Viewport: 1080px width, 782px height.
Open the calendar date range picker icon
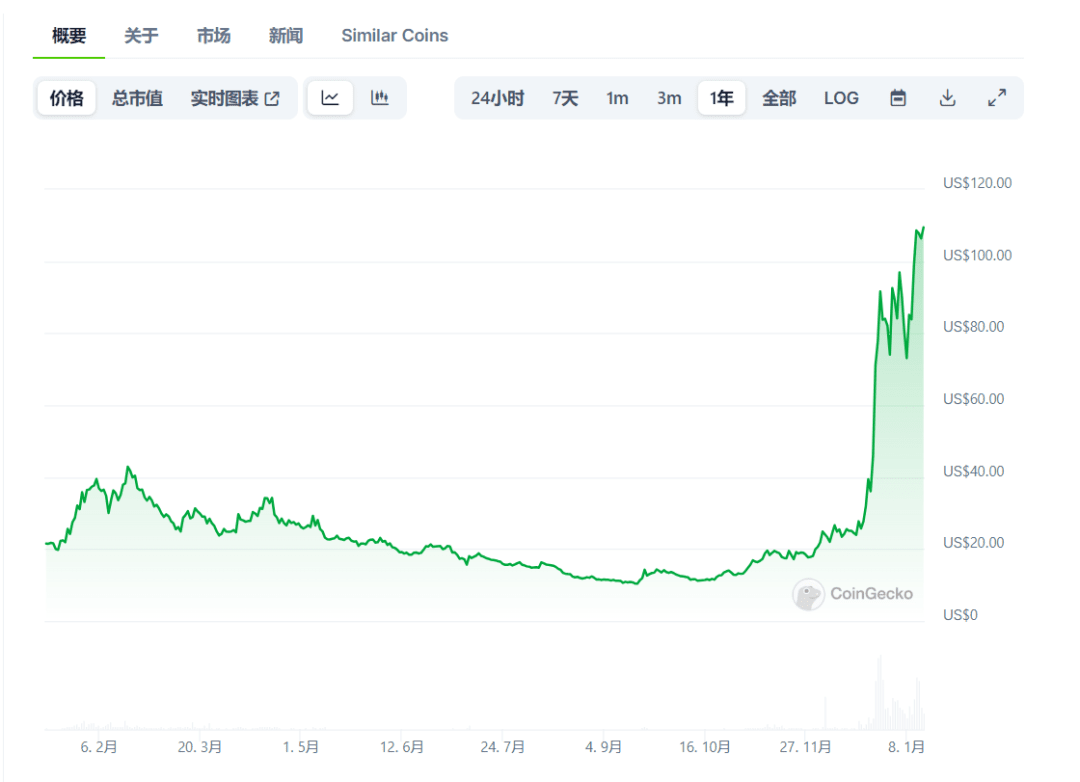(898, 97)
